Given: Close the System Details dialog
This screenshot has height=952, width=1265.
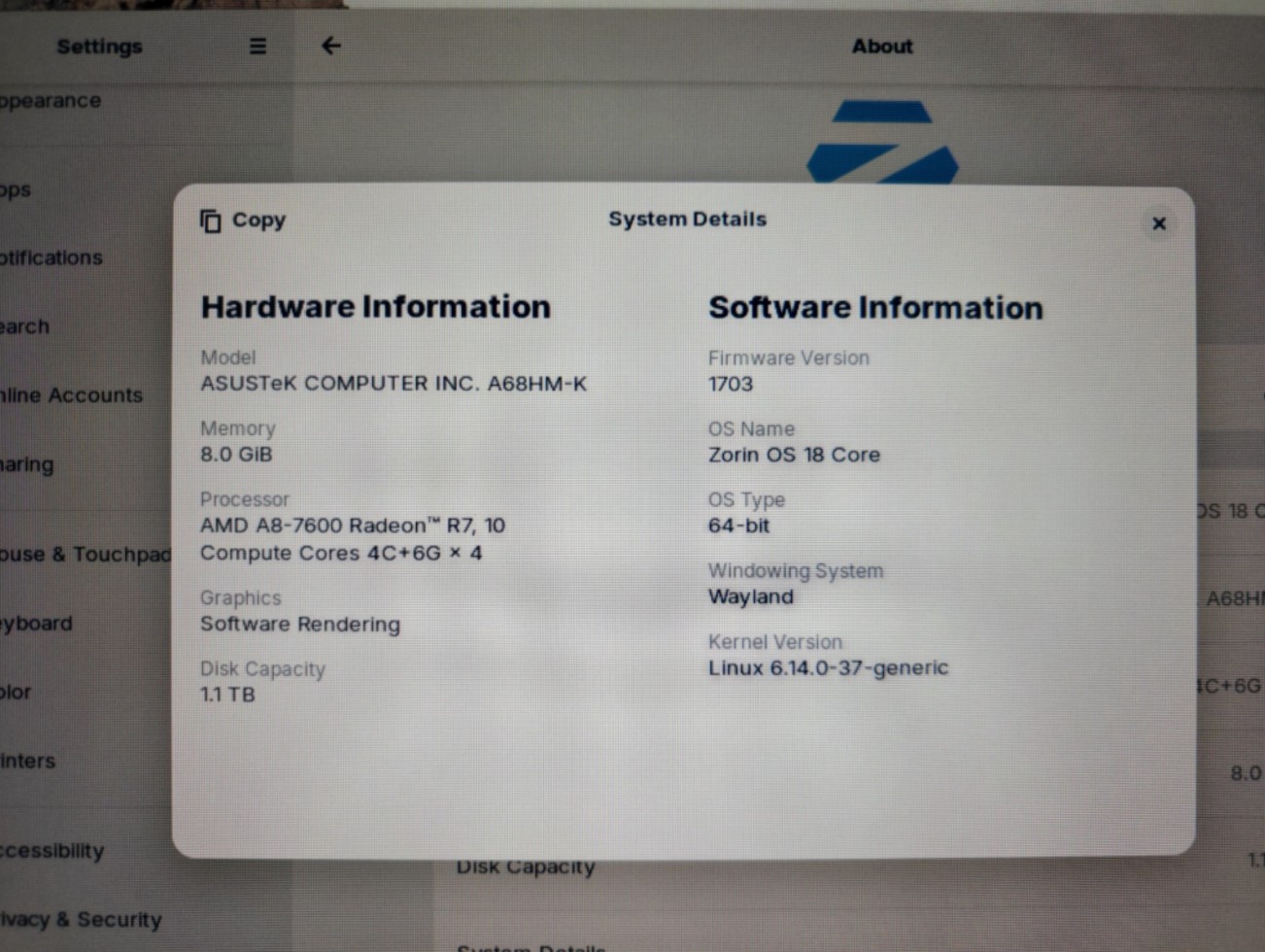Looking at the screenshot, I should 1158,223.
